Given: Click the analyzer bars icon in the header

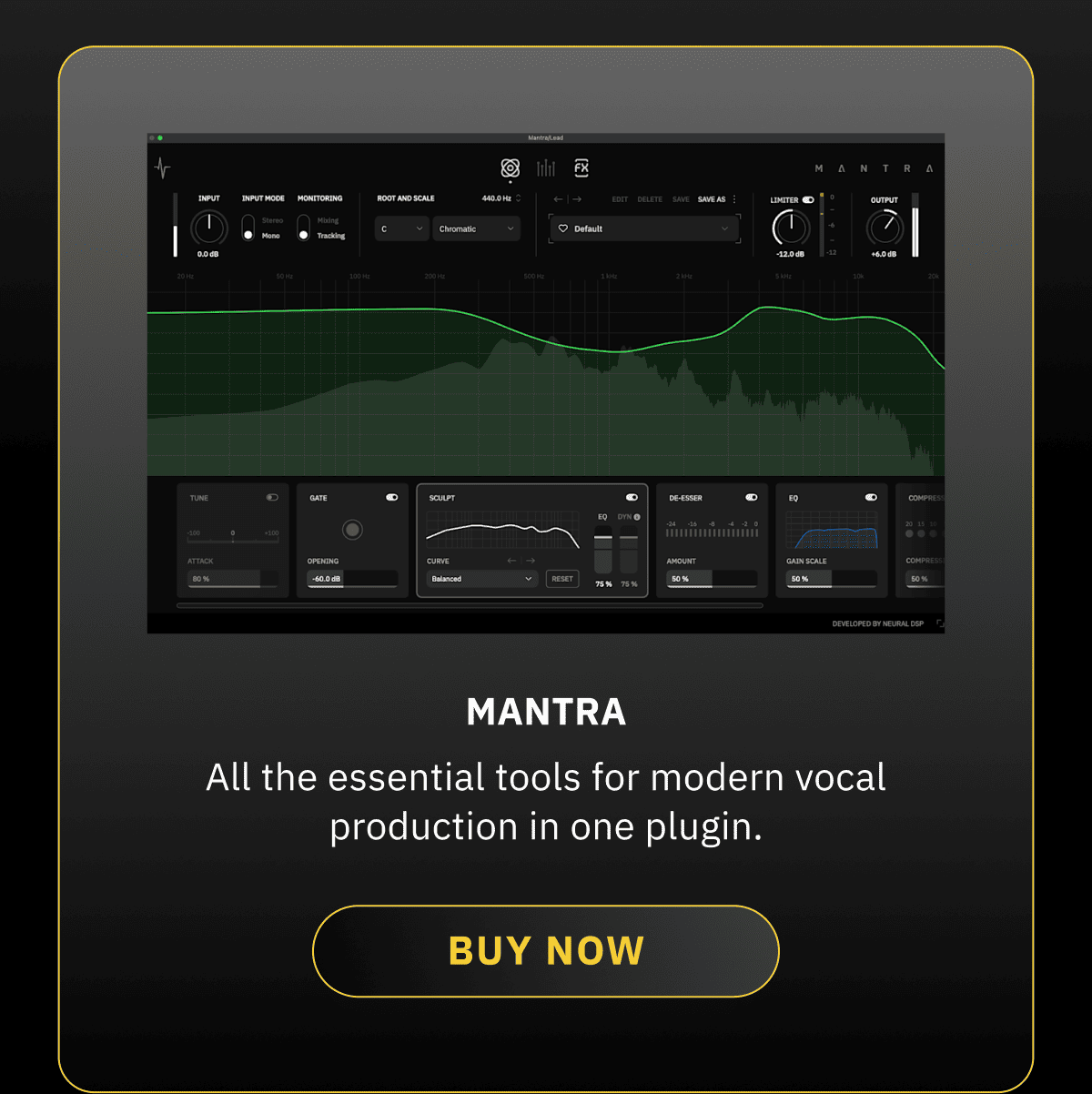Looking at the screenshot, I should click(x=545, y=168).
